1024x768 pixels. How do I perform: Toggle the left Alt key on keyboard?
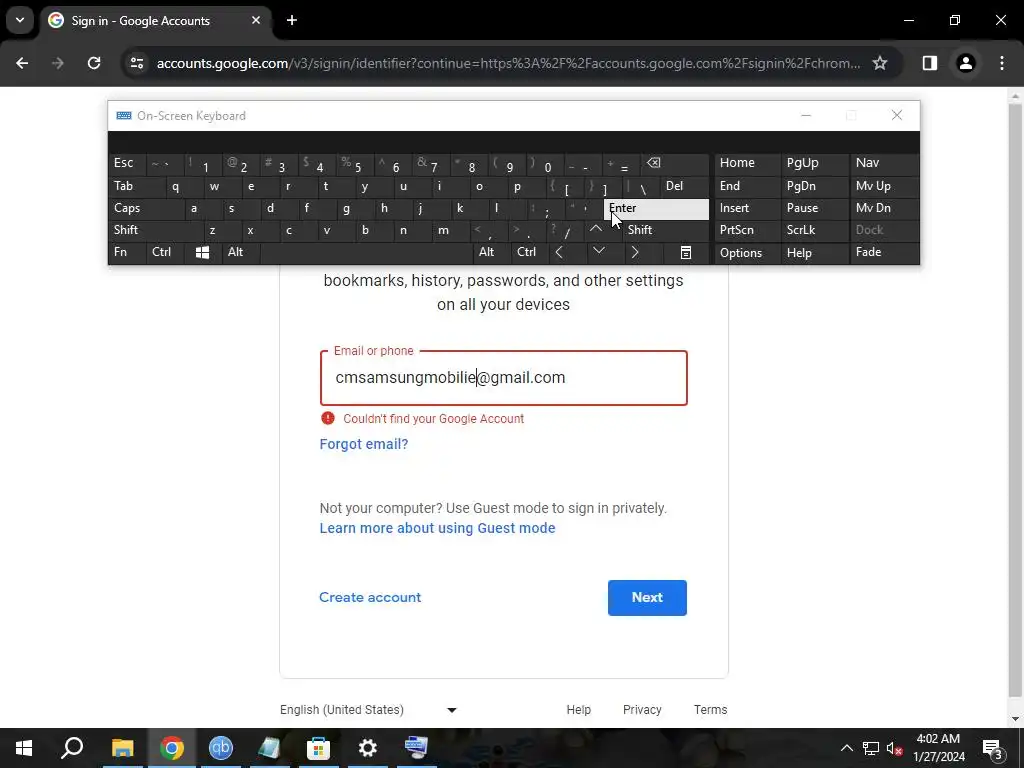[x=240, y=252]
